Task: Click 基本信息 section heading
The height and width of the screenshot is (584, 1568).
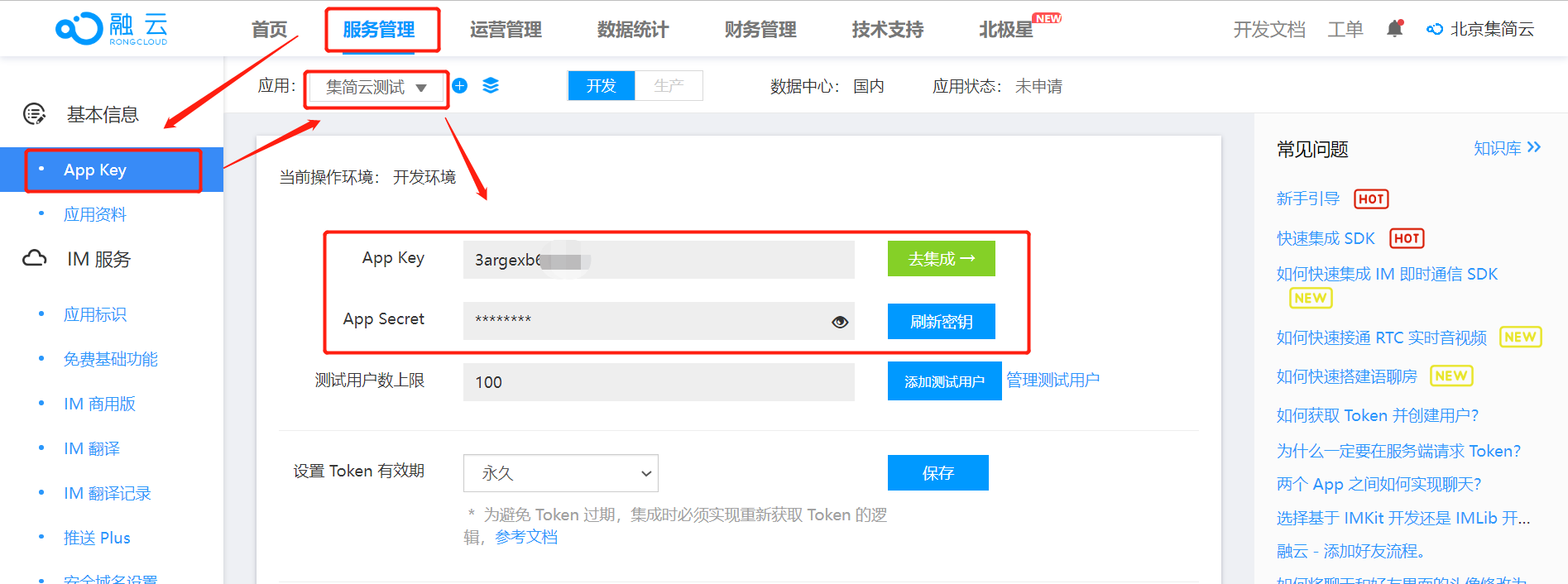Action: click(x=103, y=114)
